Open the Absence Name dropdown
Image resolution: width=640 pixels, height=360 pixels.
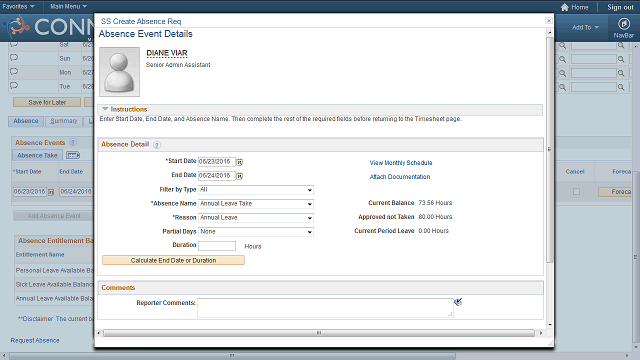(x=256, y=204)
